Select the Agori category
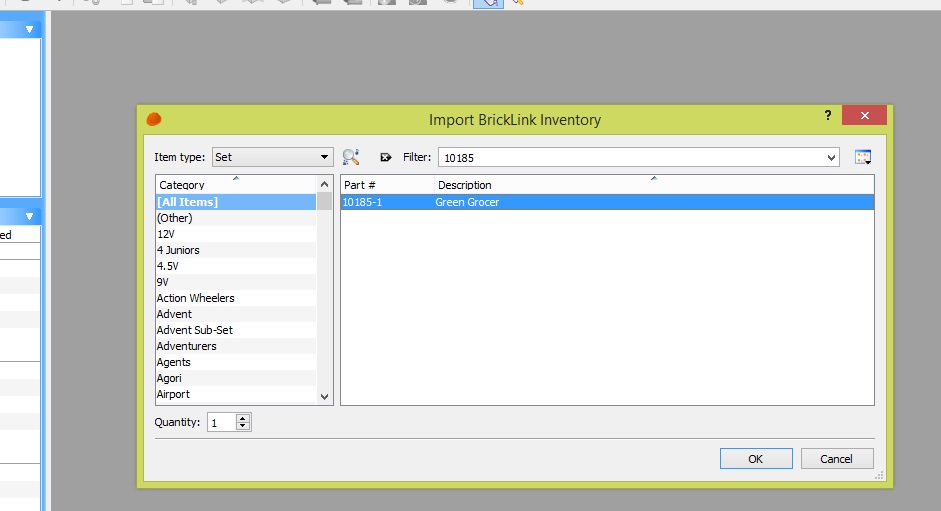The image size is (941, 511). [236, 378]
